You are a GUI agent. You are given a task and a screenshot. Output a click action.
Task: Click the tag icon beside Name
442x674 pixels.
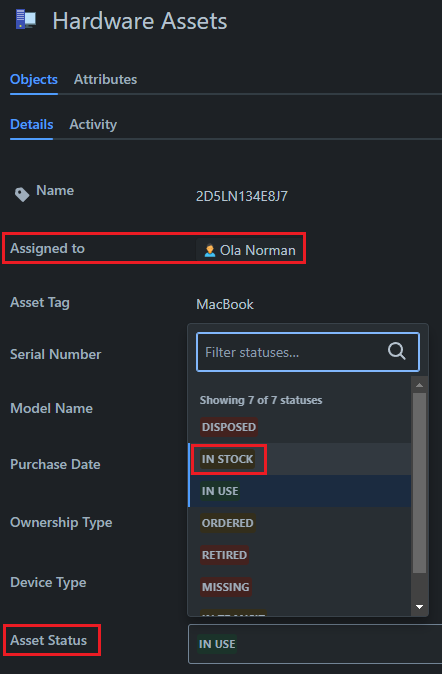click(x=22, y=195)
